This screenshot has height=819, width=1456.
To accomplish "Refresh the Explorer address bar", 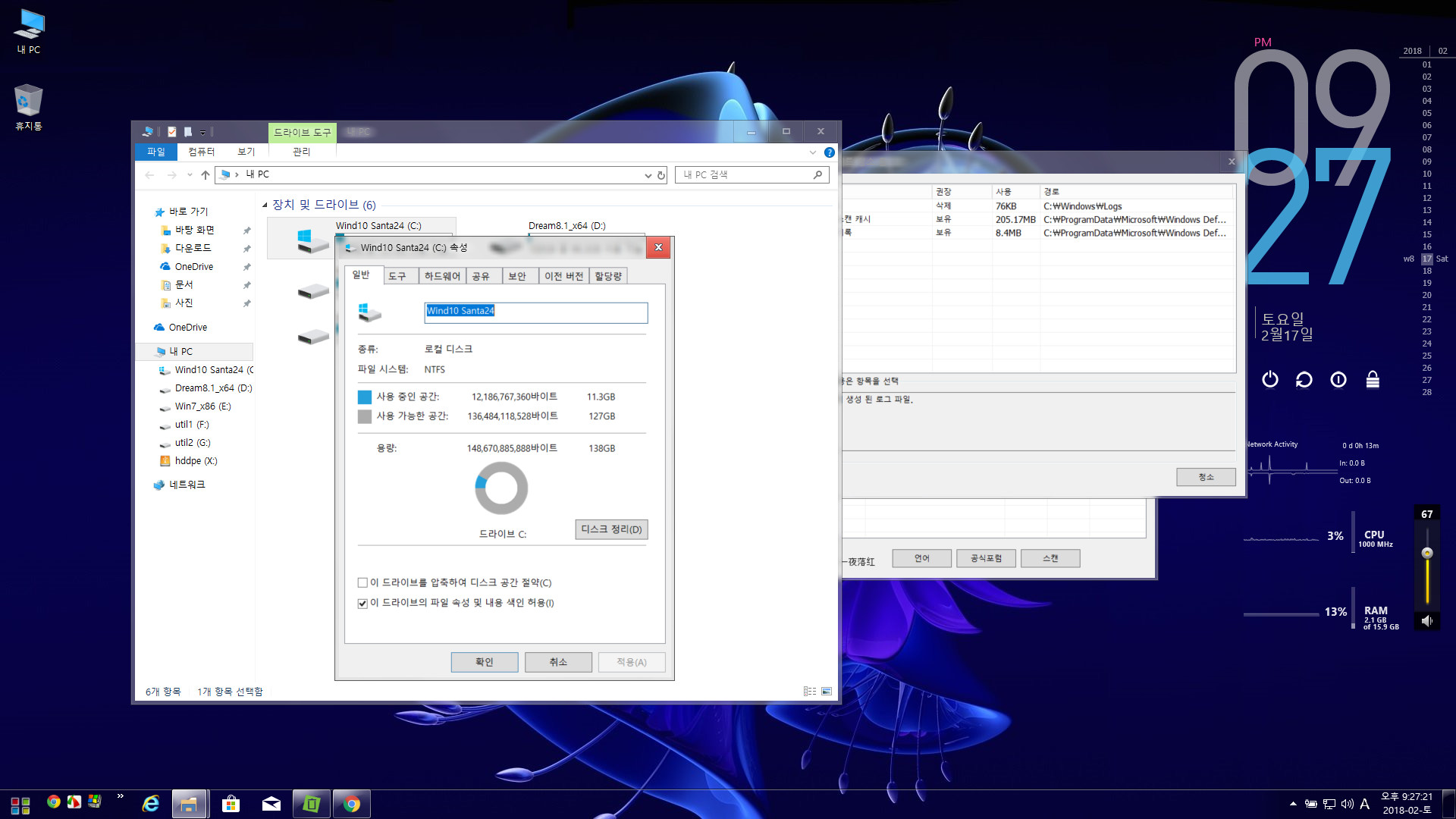I will [x=661, y=175].
